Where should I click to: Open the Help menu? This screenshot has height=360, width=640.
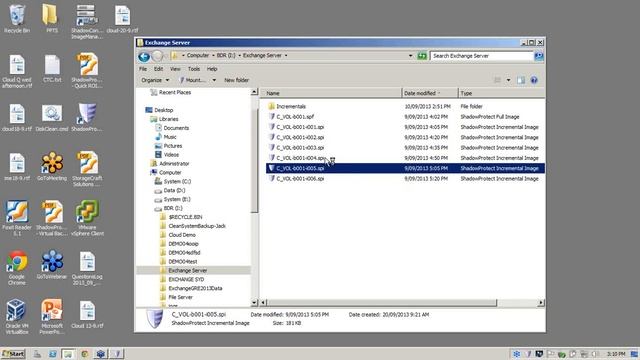click(x=212, y=69)
